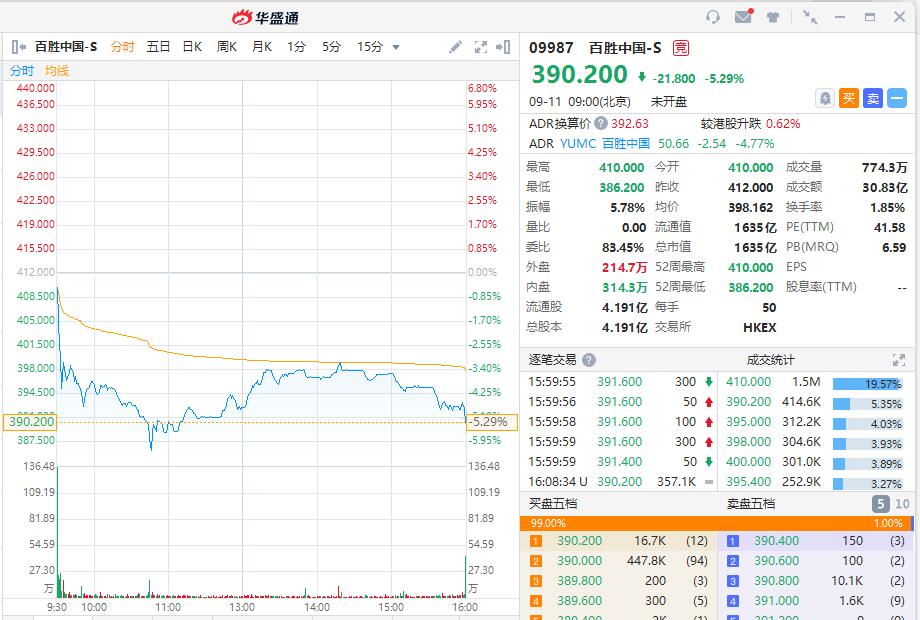Click the customer service headset icon
This screenshot has height=620, width=920.
pyautogui.click(x=713, y=17)
